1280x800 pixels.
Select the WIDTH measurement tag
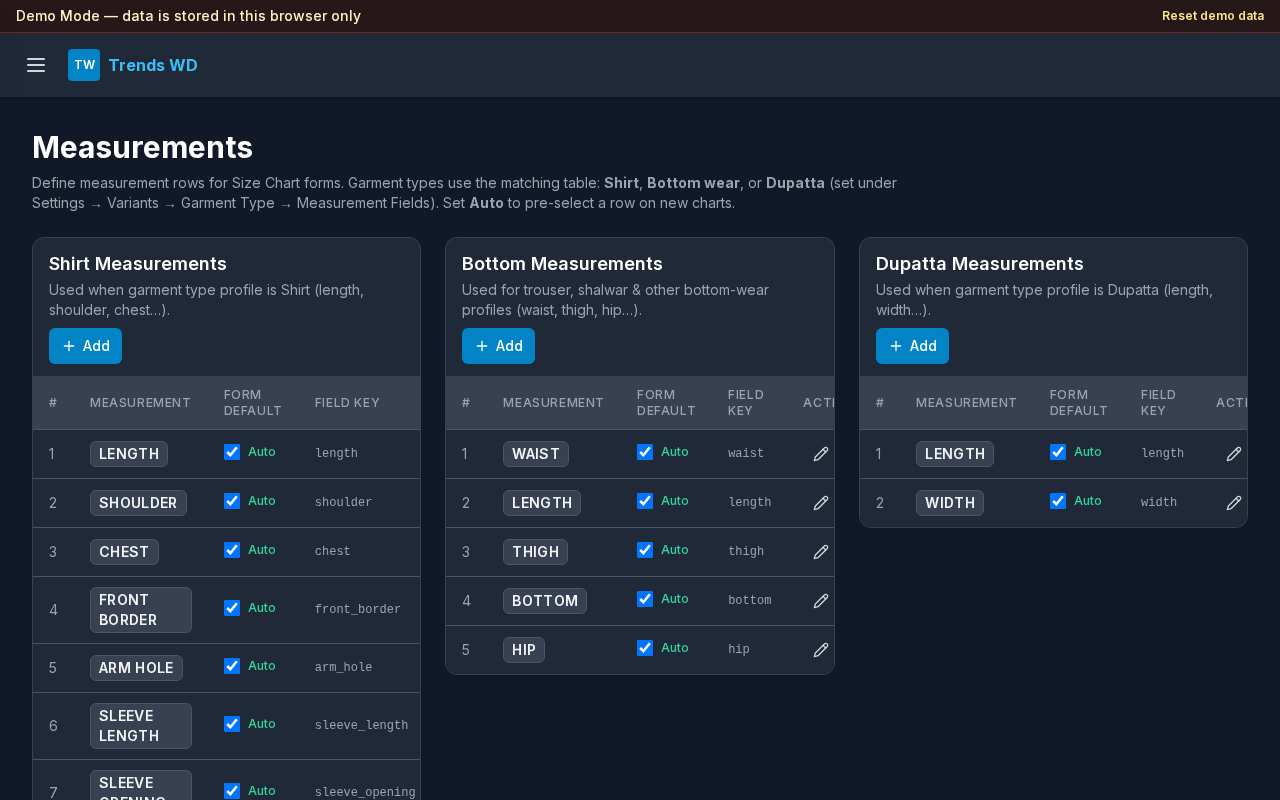pos(950,503)
